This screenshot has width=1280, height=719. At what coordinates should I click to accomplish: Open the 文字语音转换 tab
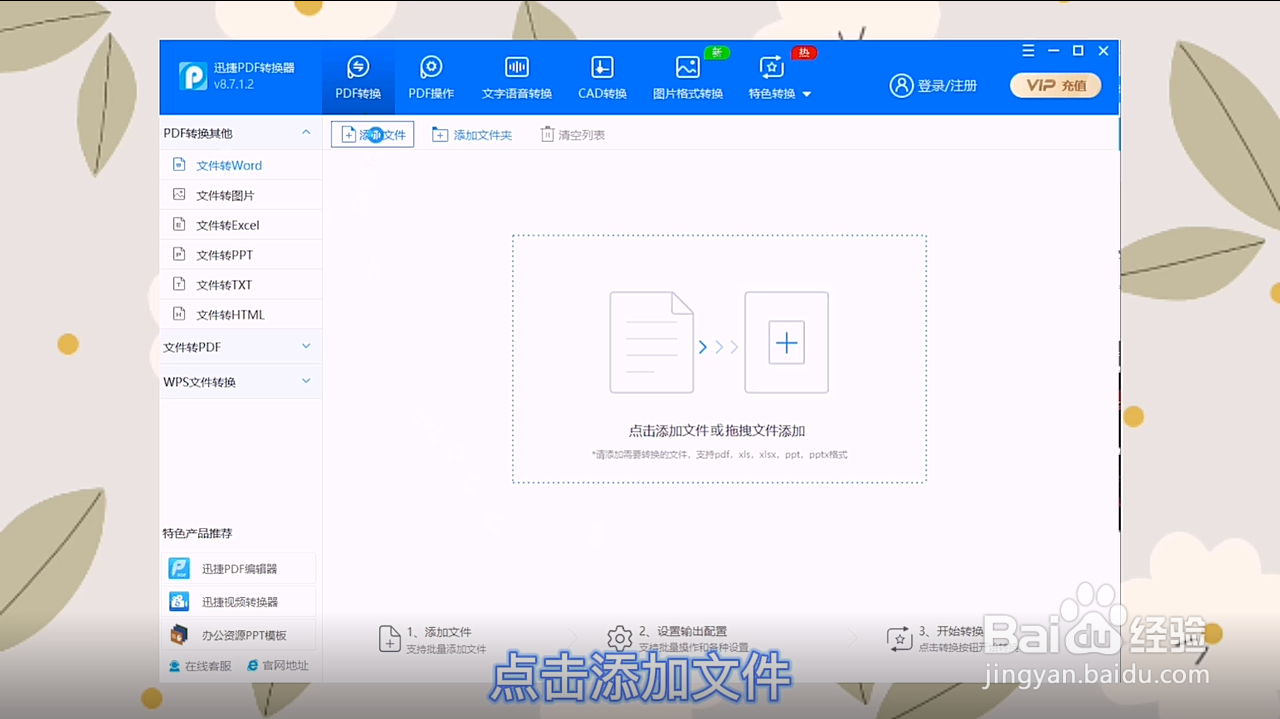(x=517, y=79)
